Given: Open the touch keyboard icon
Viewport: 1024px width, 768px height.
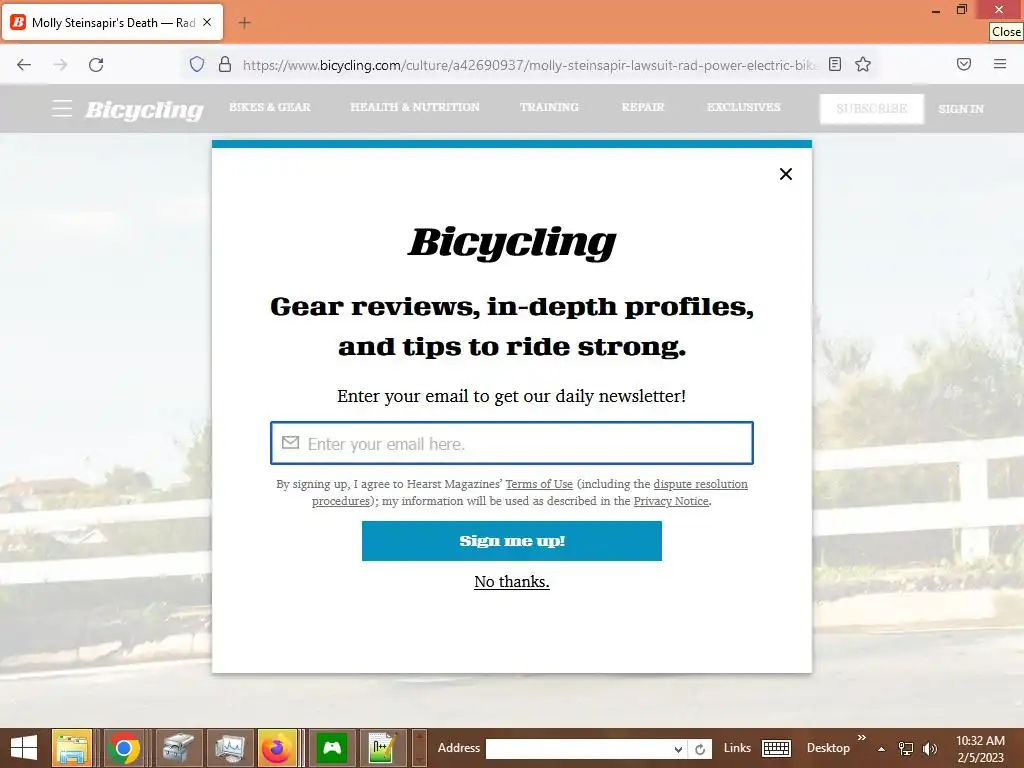Looking at the screenshot, I should pos(776,748).
